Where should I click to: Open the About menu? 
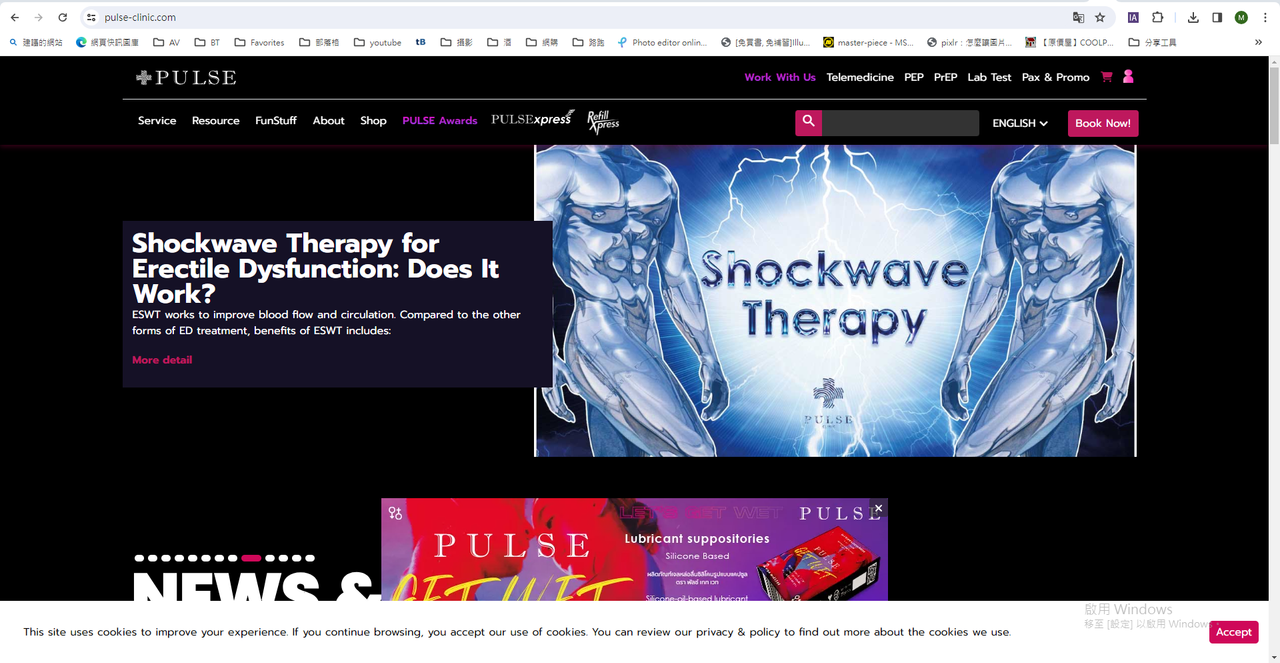[x=329, y=121]
